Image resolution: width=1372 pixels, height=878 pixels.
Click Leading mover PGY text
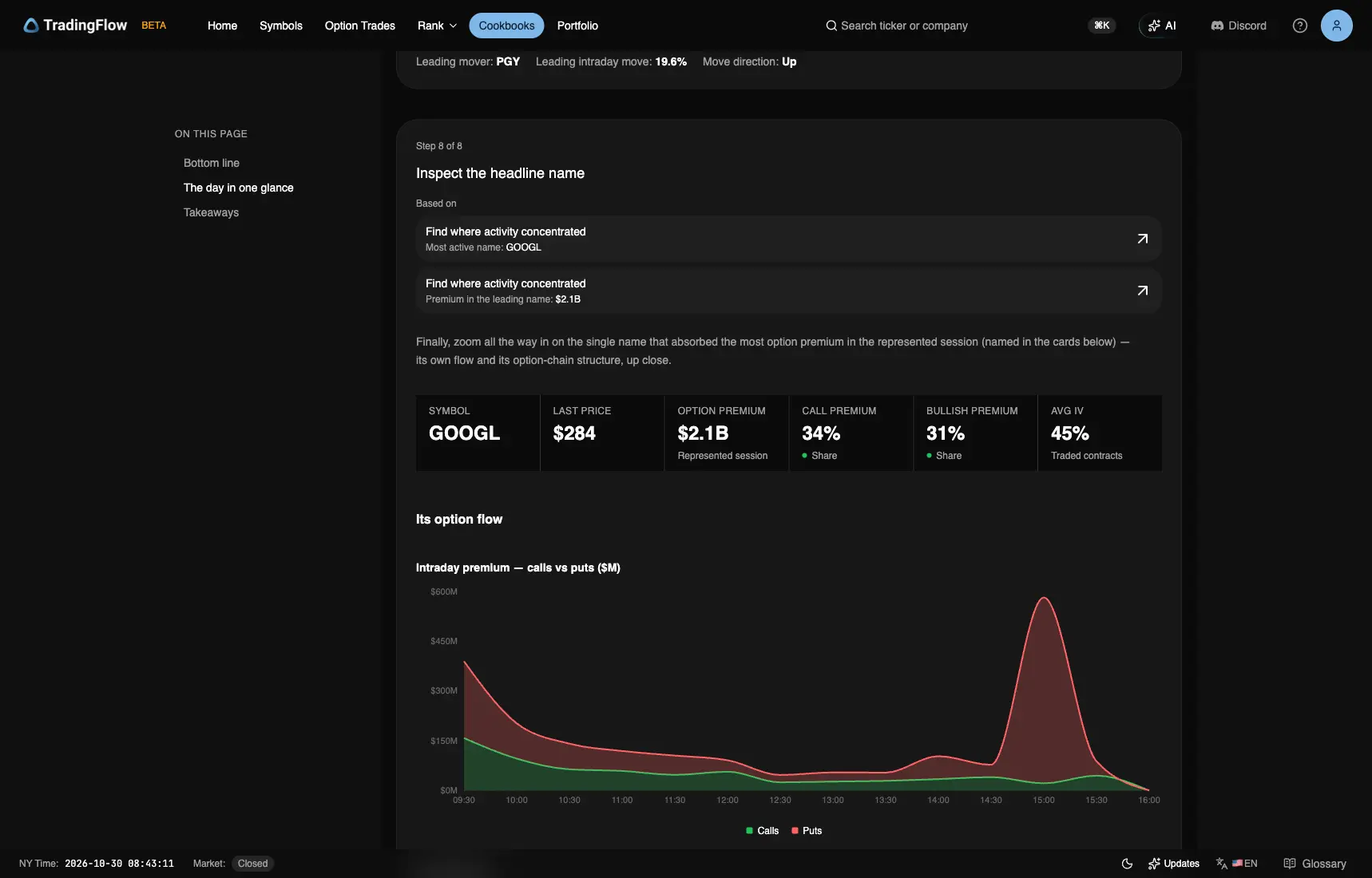pos(468,61)
